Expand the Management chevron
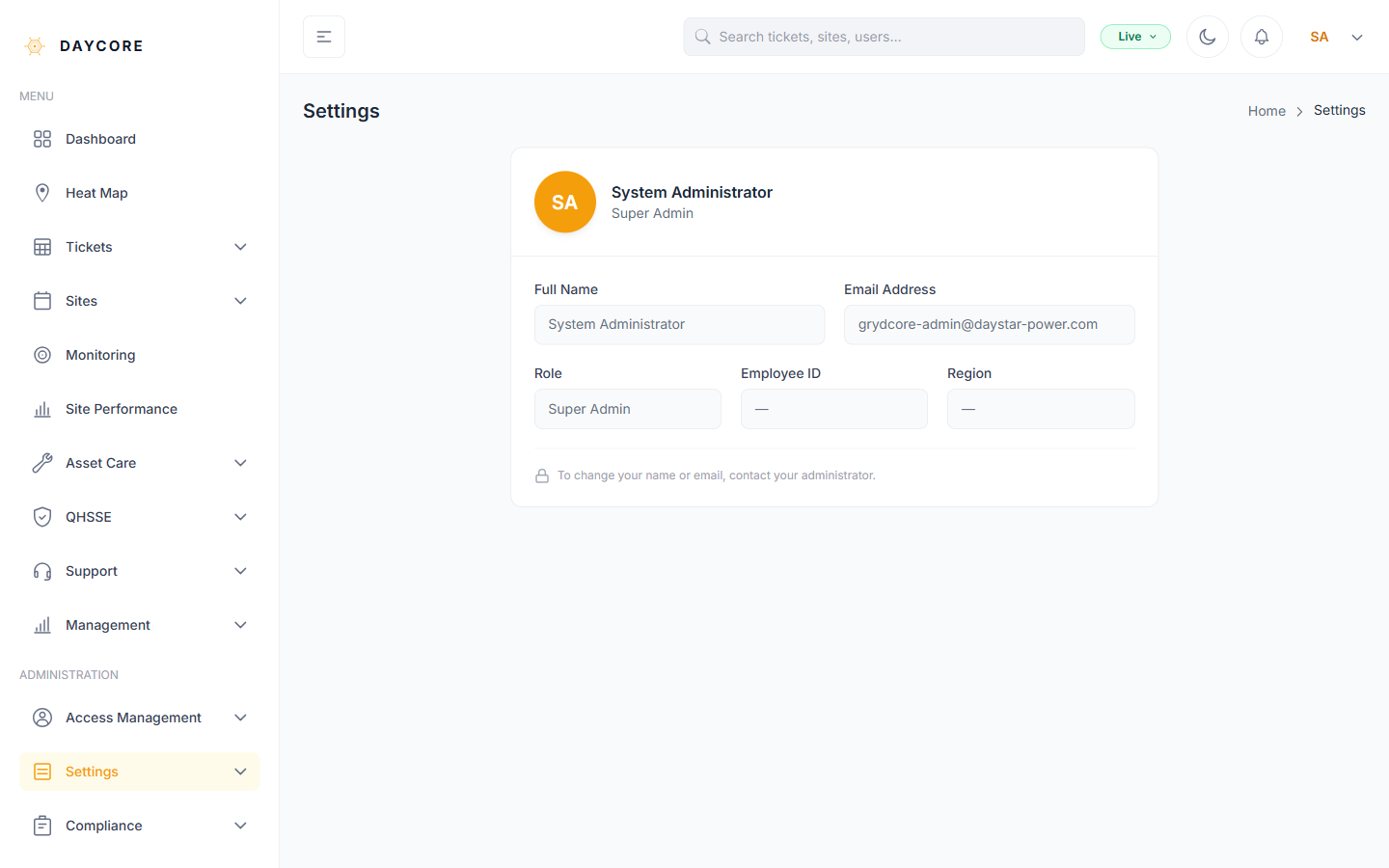Screen dimensions: 1389x868 click(241, 625)
